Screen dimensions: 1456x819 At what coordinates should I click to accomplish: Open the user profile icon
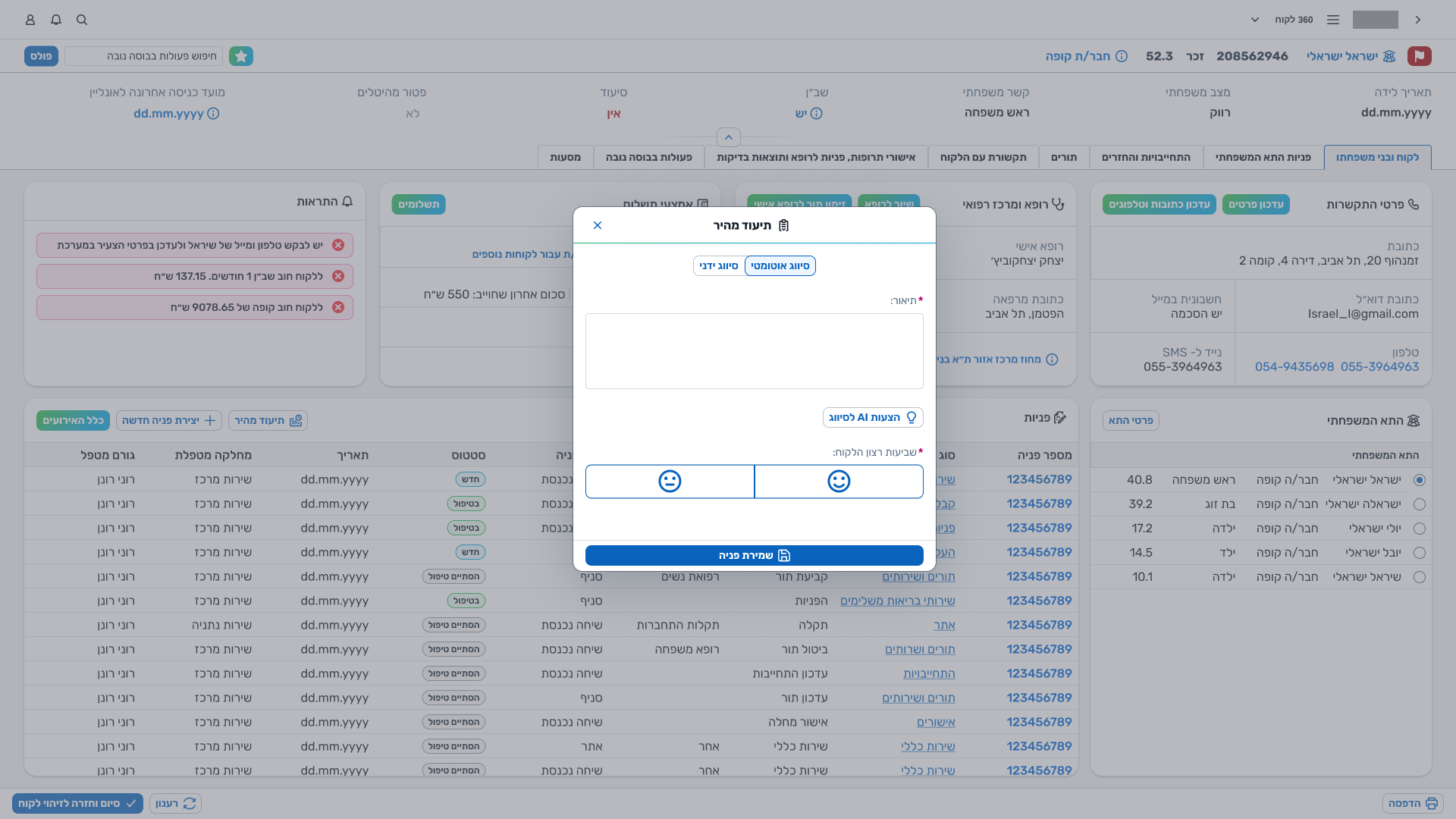pyautogui.click(x=30, y=20)
